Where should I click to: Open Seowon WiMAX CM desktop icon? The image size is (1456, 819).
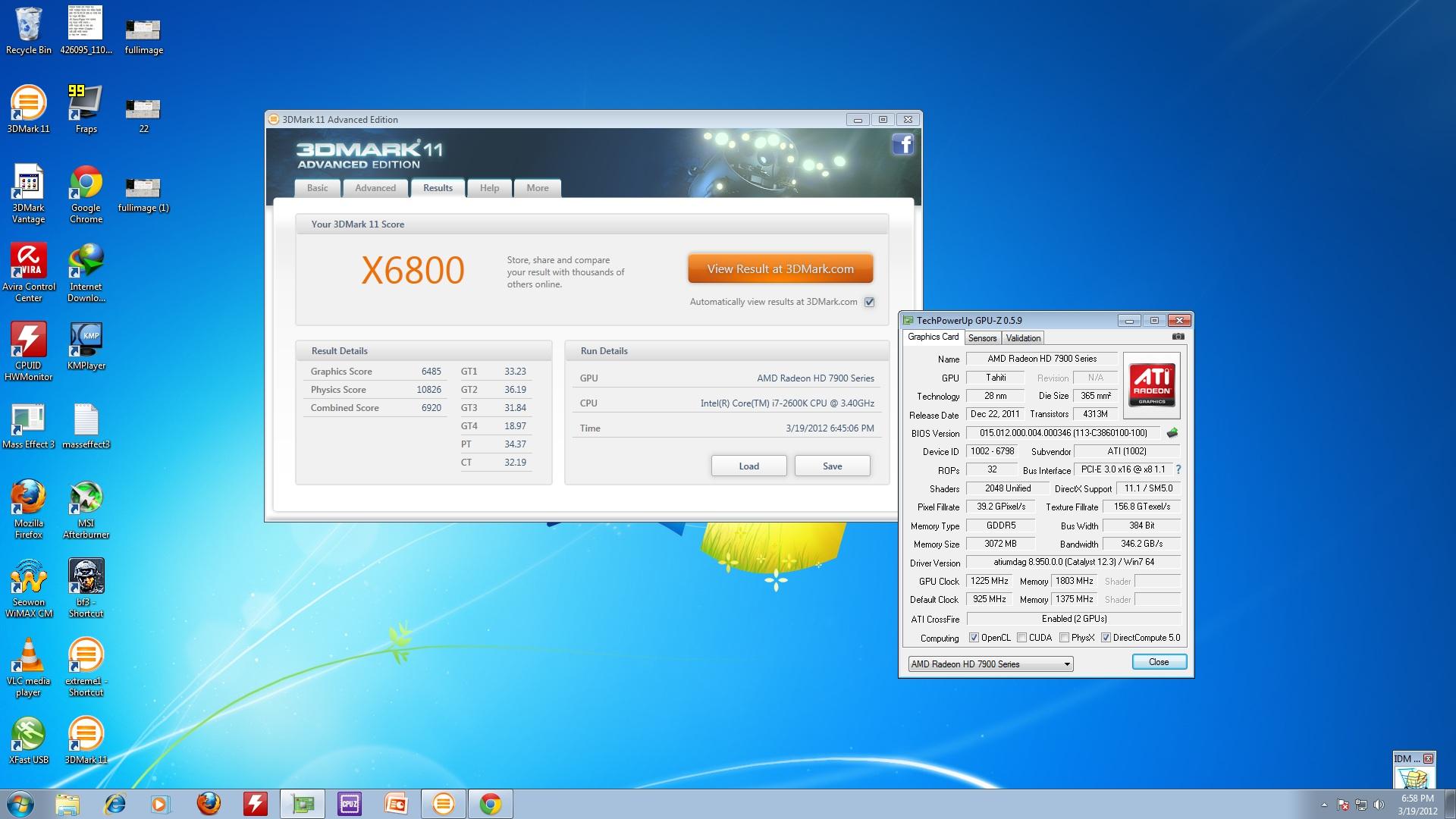[x=29, y=588]
